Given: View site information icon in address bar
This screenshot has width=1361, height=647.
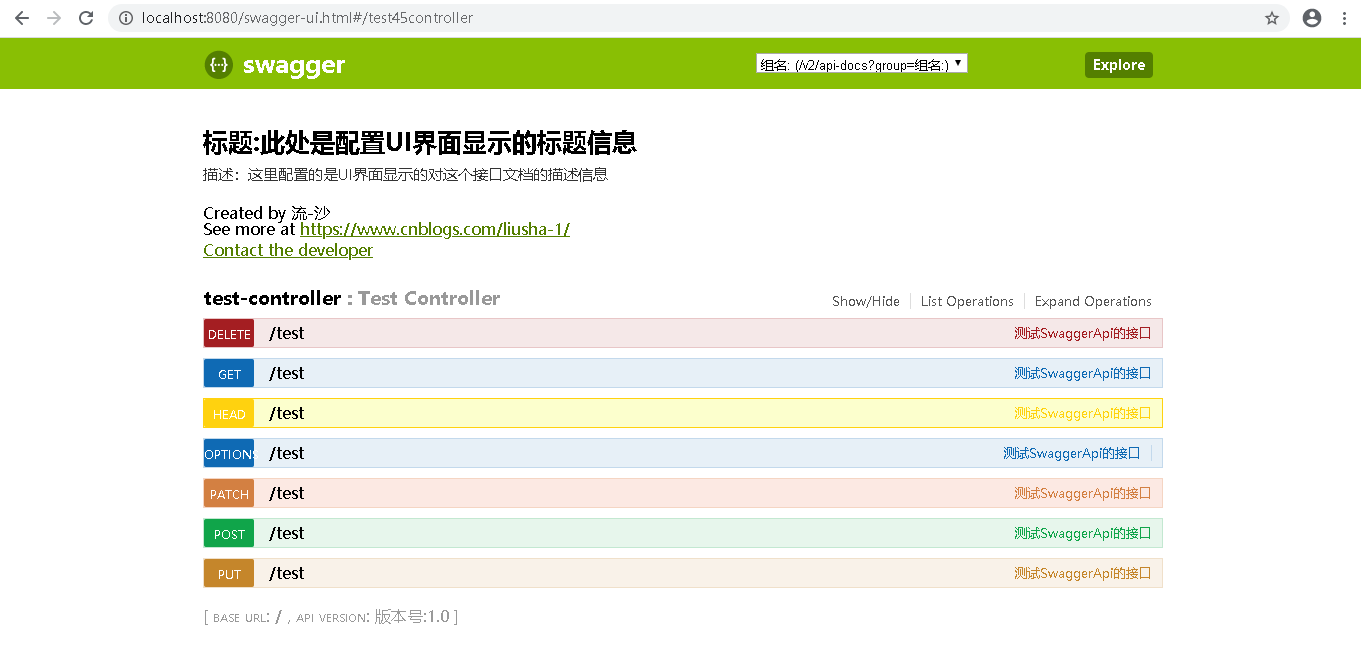Looking at the screenshot, I should (125, 18).
